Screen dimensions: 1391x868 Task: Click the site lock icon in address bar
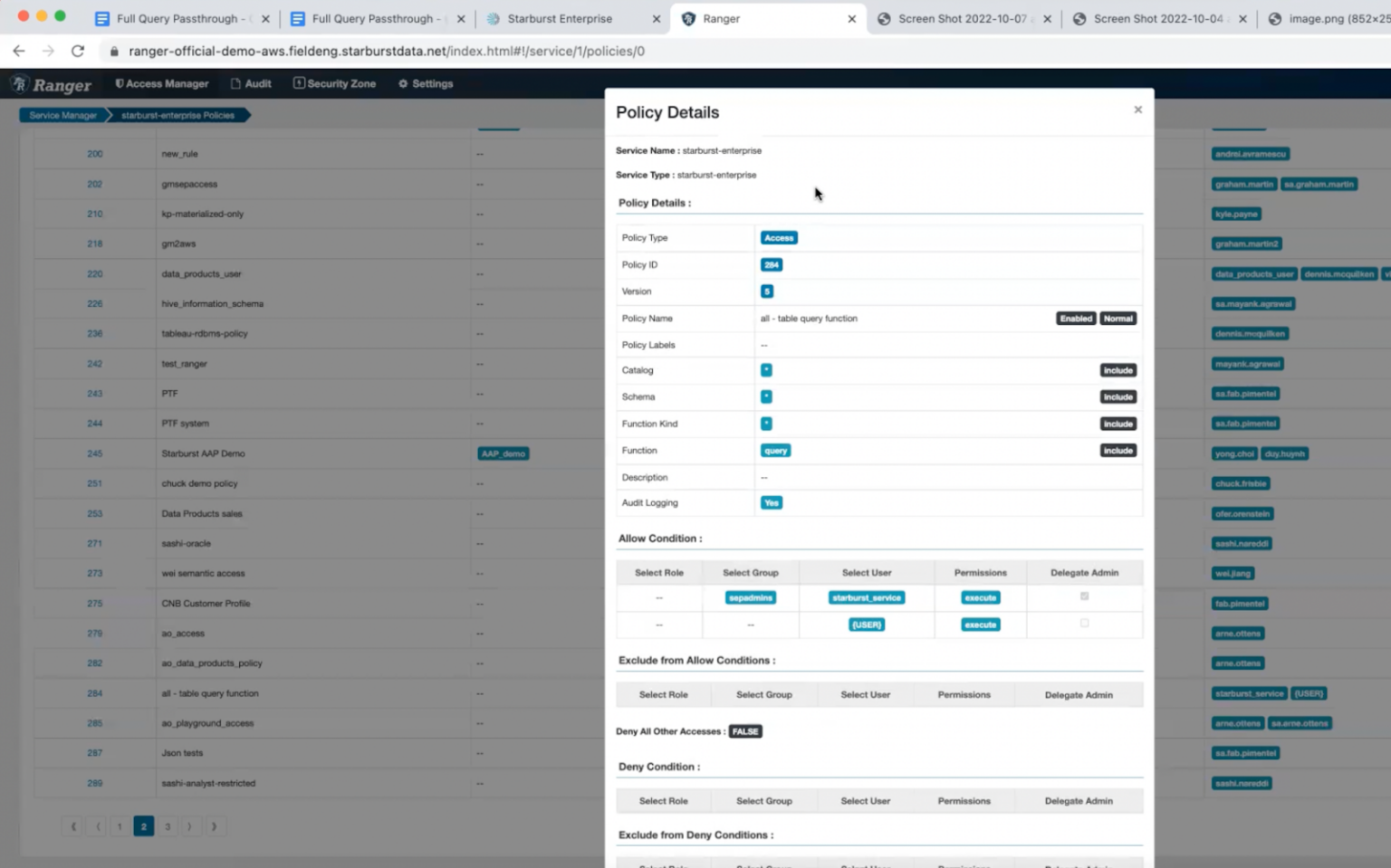click(114, 52)
